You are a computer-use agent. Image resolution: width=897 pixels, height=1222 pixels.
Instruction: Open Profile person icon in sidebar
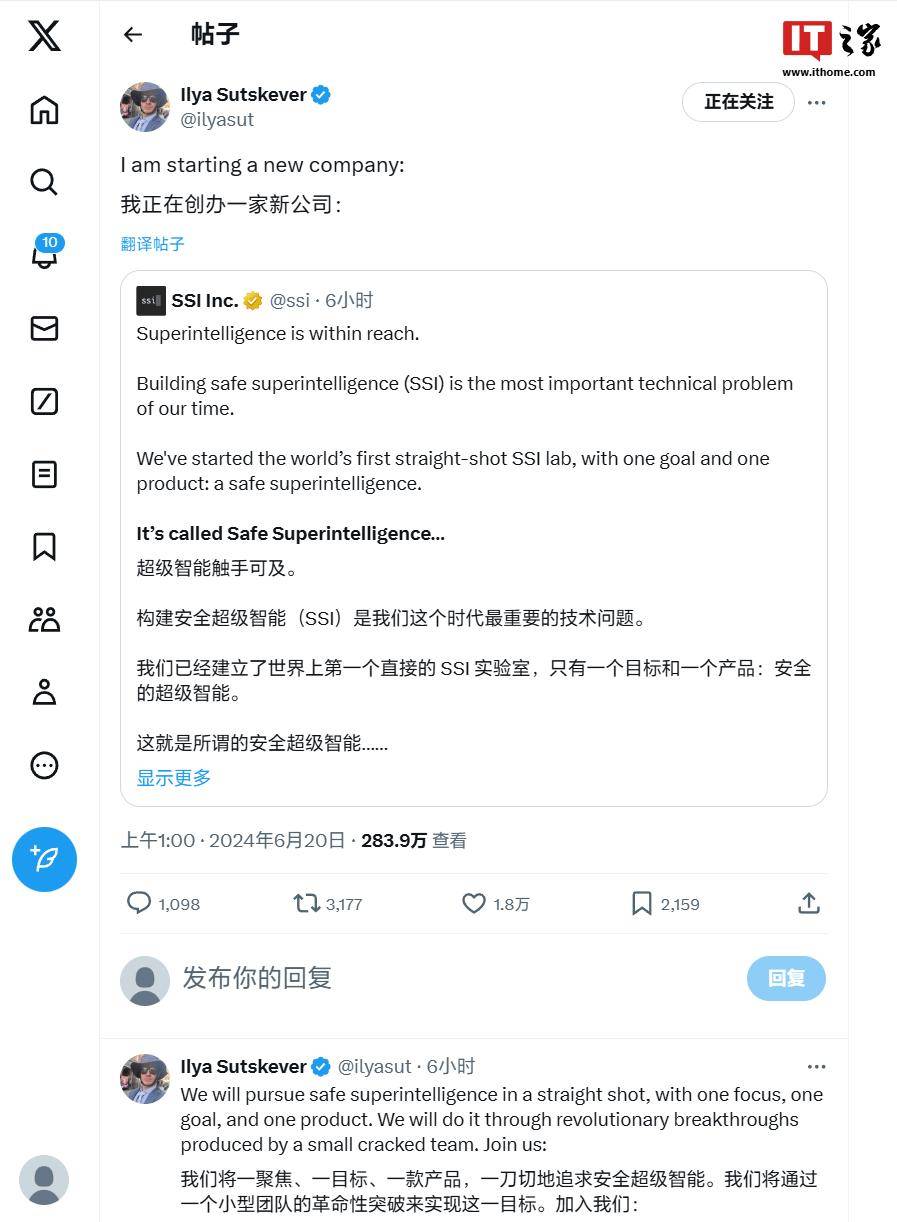pyautogui.click(x=44, y=692)
